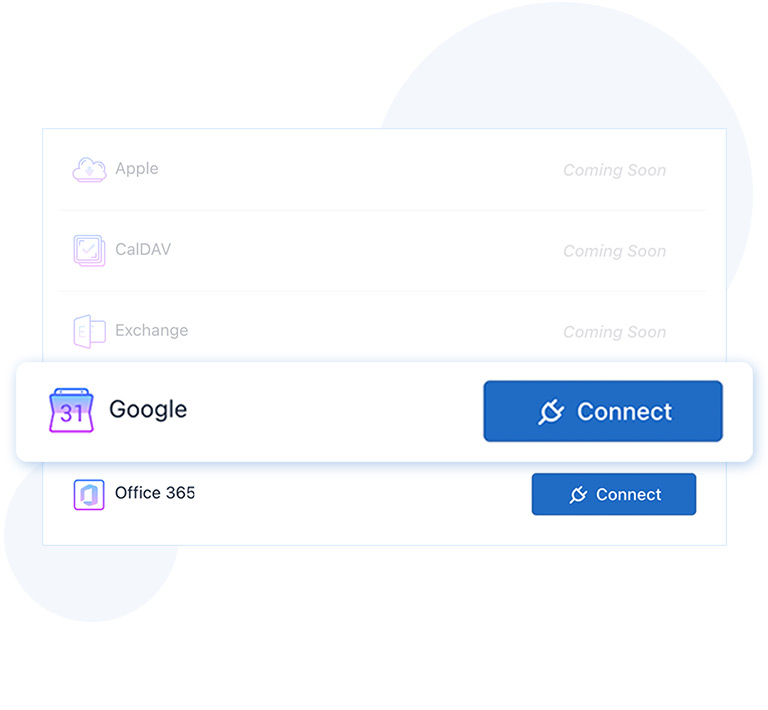The width and height of the screenshot is (768, 710).
Task: Select the CalDAV label
Action: [x=143, y=249]
